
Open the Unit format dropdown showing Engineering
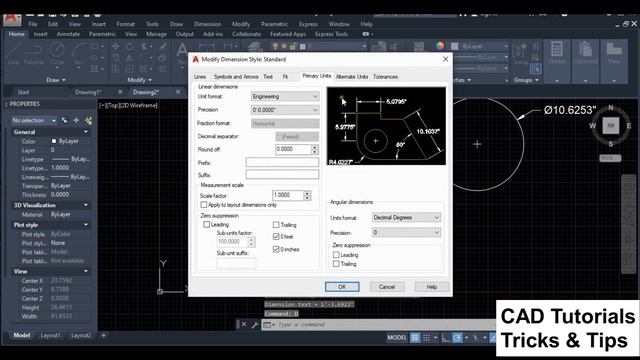click(285, 96)
